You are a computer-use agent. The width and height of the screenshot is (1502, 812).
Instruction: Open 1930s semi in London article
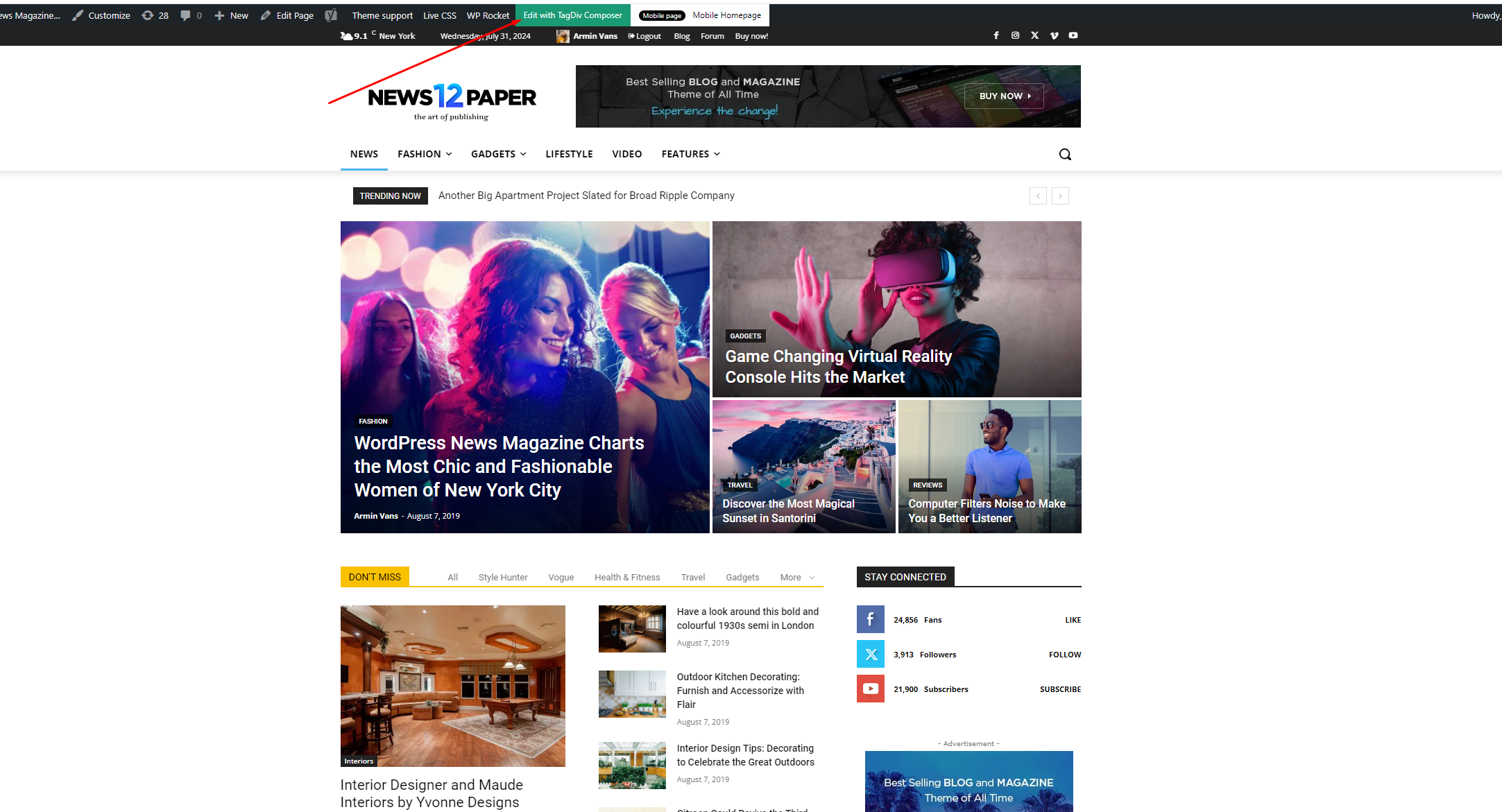click(748, 619)
